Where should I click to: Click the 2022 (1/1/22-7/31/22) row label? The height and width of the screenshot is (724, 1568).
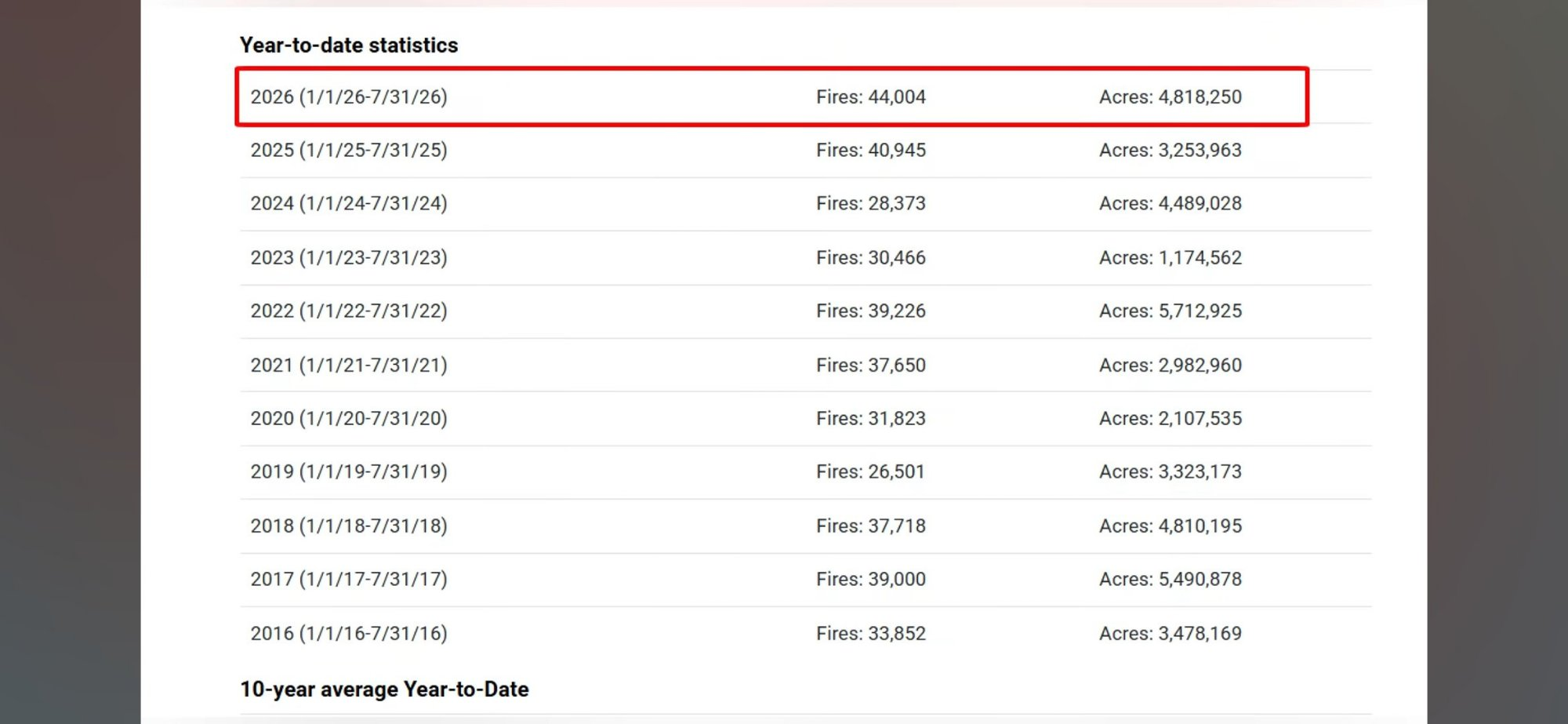coord(349,311)
